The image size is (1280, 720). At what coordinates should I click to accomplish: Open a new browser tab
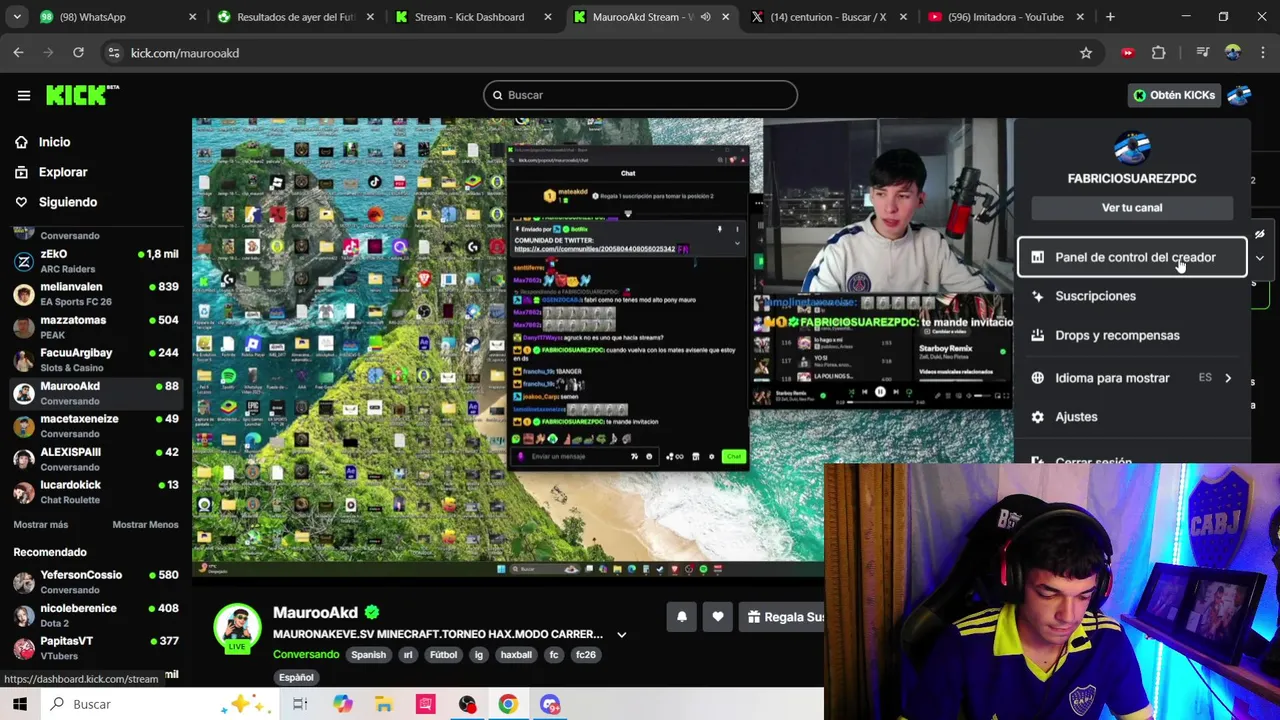point(1110,17)
